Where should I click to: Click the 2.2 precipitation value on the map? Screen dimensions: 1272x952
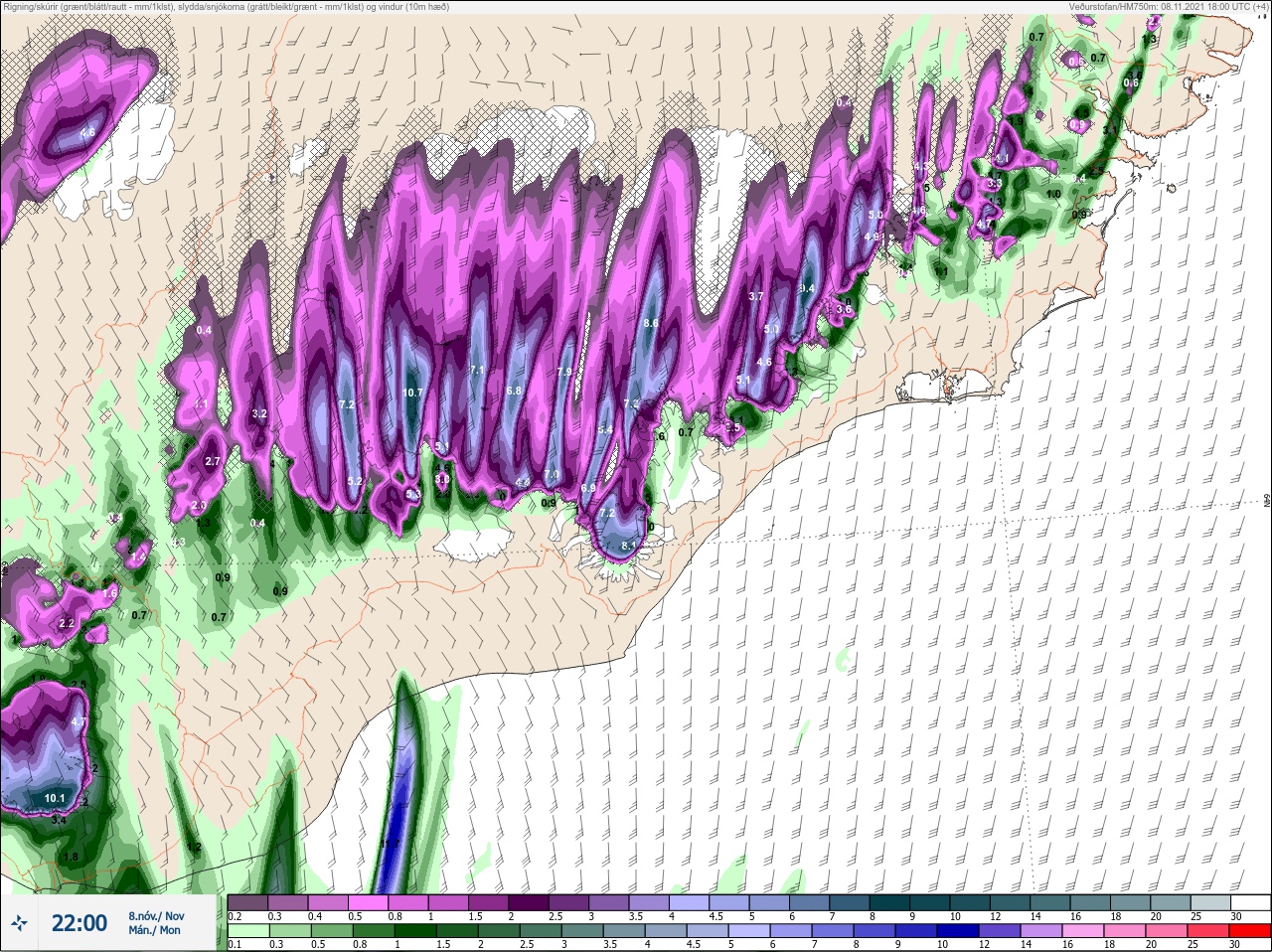click(67, 623)
